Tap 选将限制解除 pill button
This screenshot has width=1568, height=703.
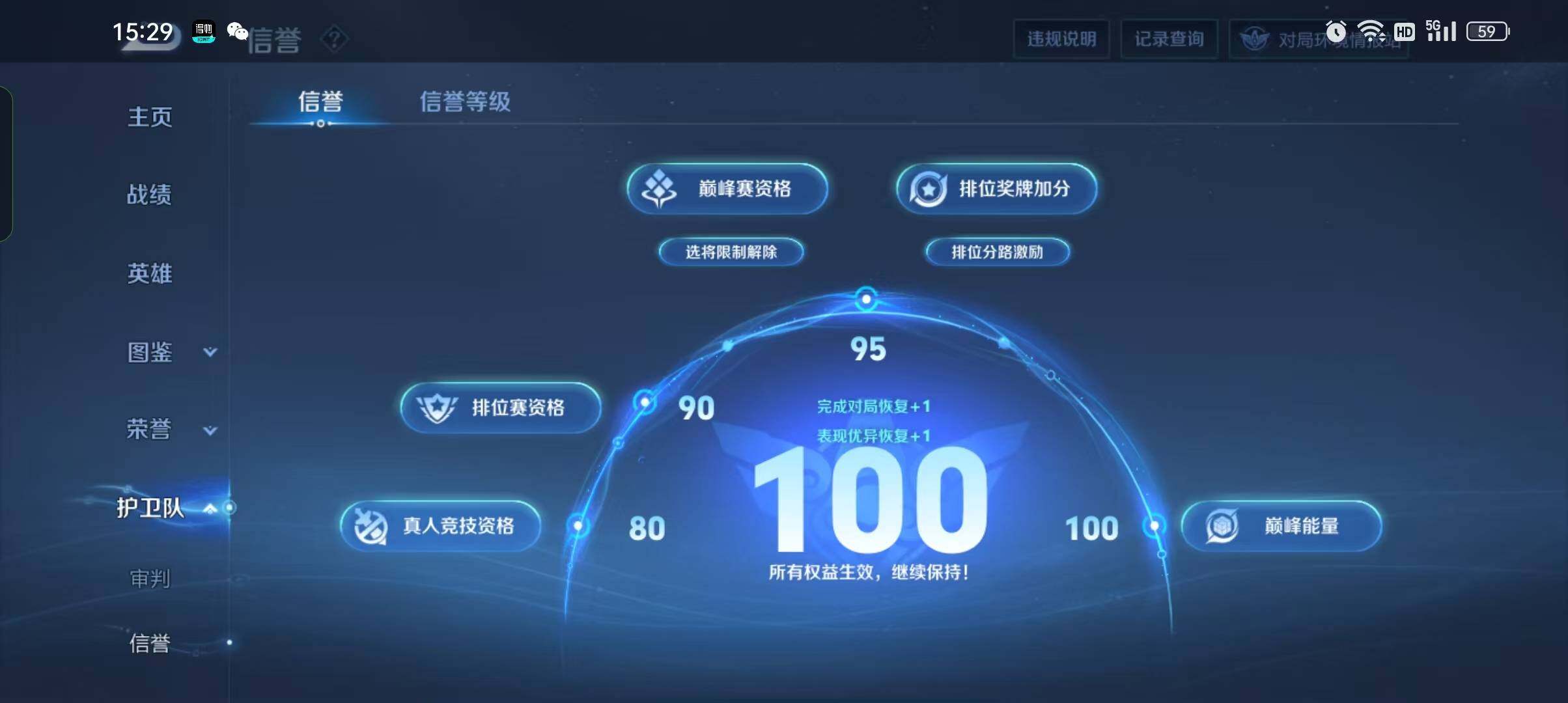click(731, 252)
